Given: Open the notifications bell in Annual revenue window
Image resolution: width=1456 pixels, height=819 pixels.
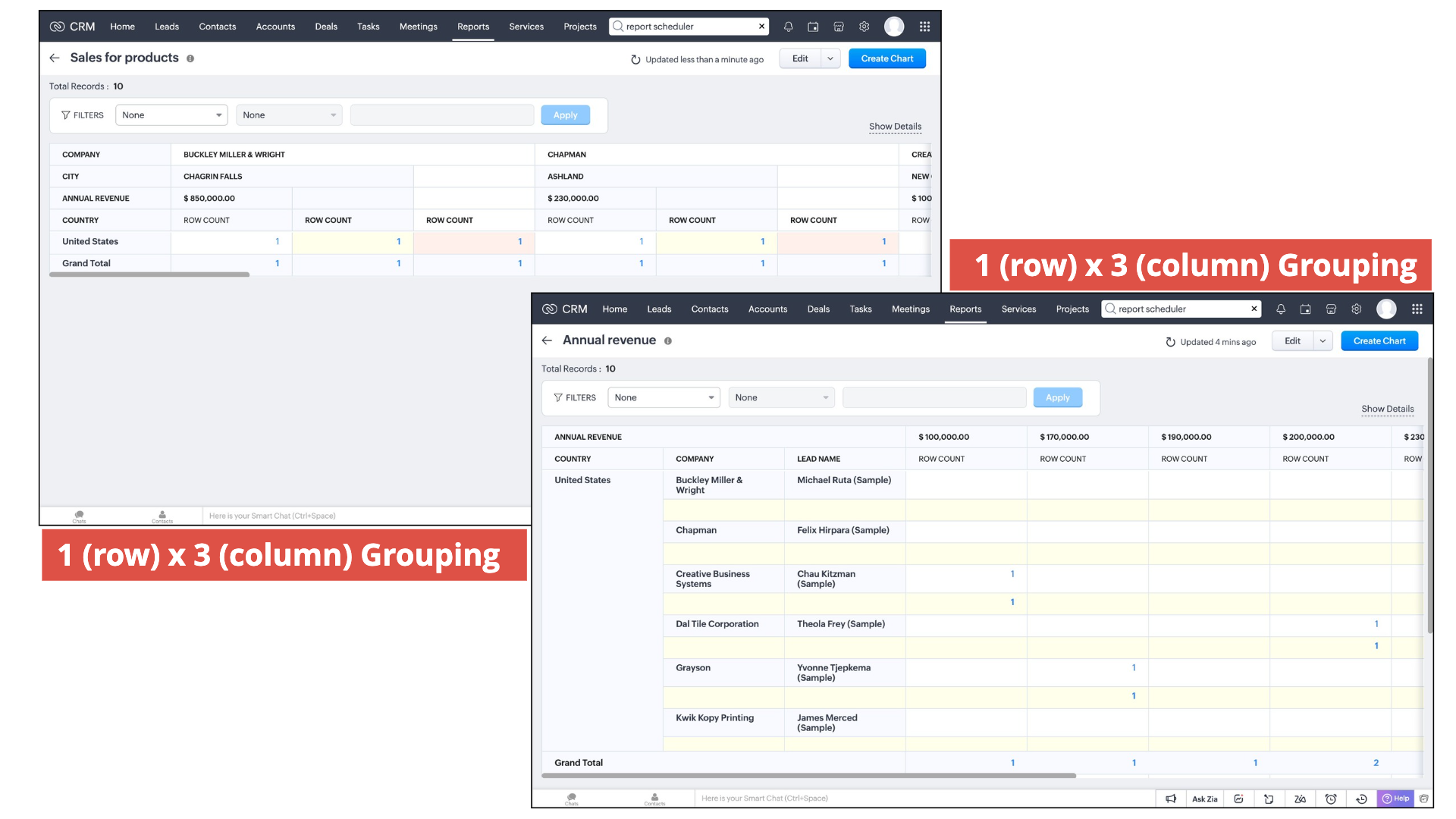Looking at the screenshot, I should point(1281,309).
